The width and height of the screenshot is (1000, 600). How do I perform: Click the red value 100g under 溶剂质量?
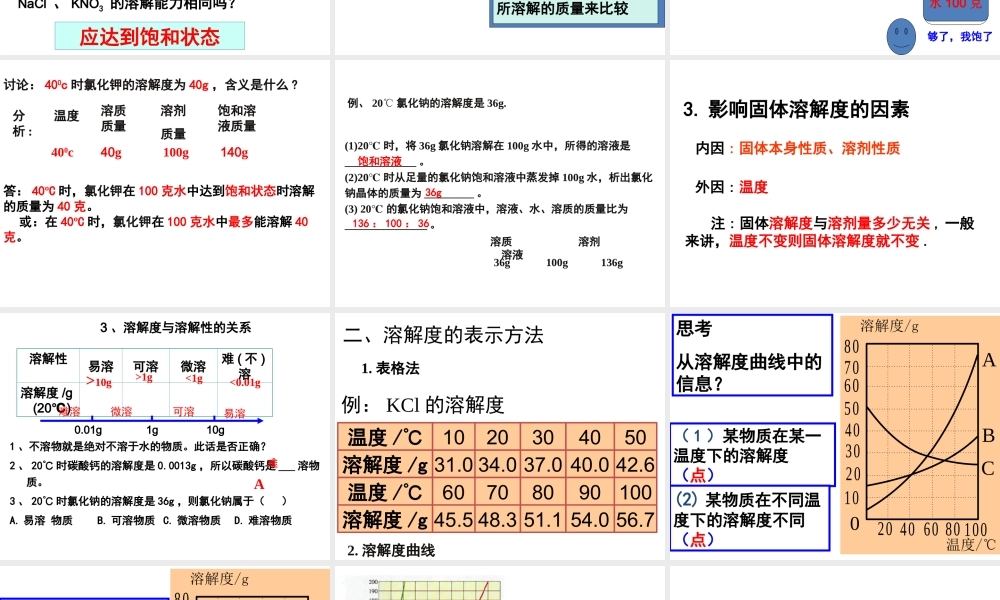coord(176,152)
